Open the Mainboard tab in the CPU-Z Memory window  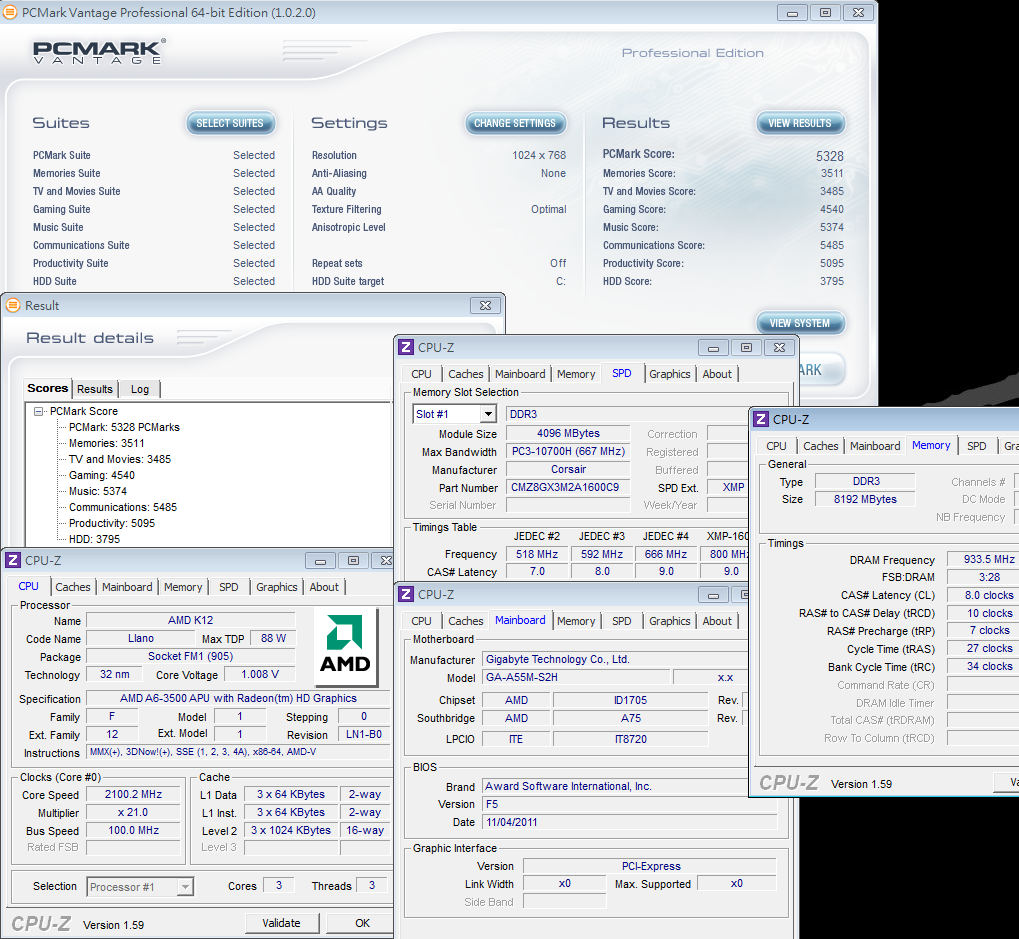coord(875,446)
